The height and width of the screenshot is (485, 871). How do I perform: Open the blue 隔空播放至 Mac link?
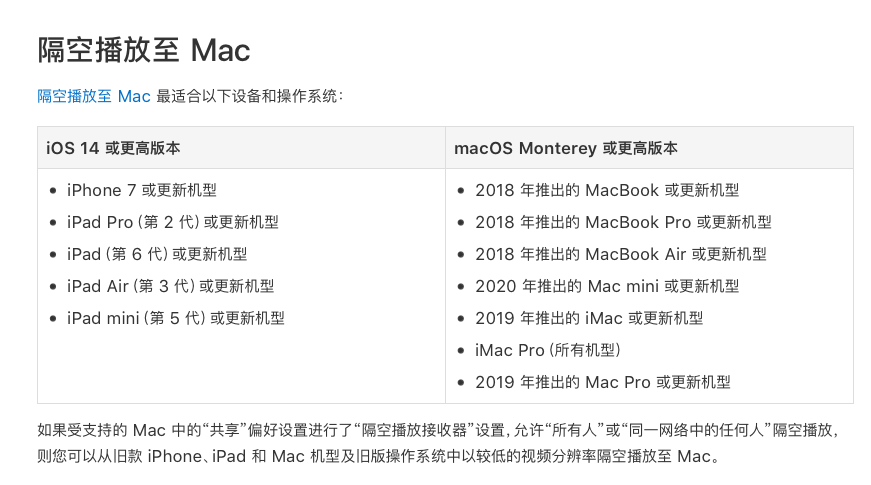click(93, 96)
